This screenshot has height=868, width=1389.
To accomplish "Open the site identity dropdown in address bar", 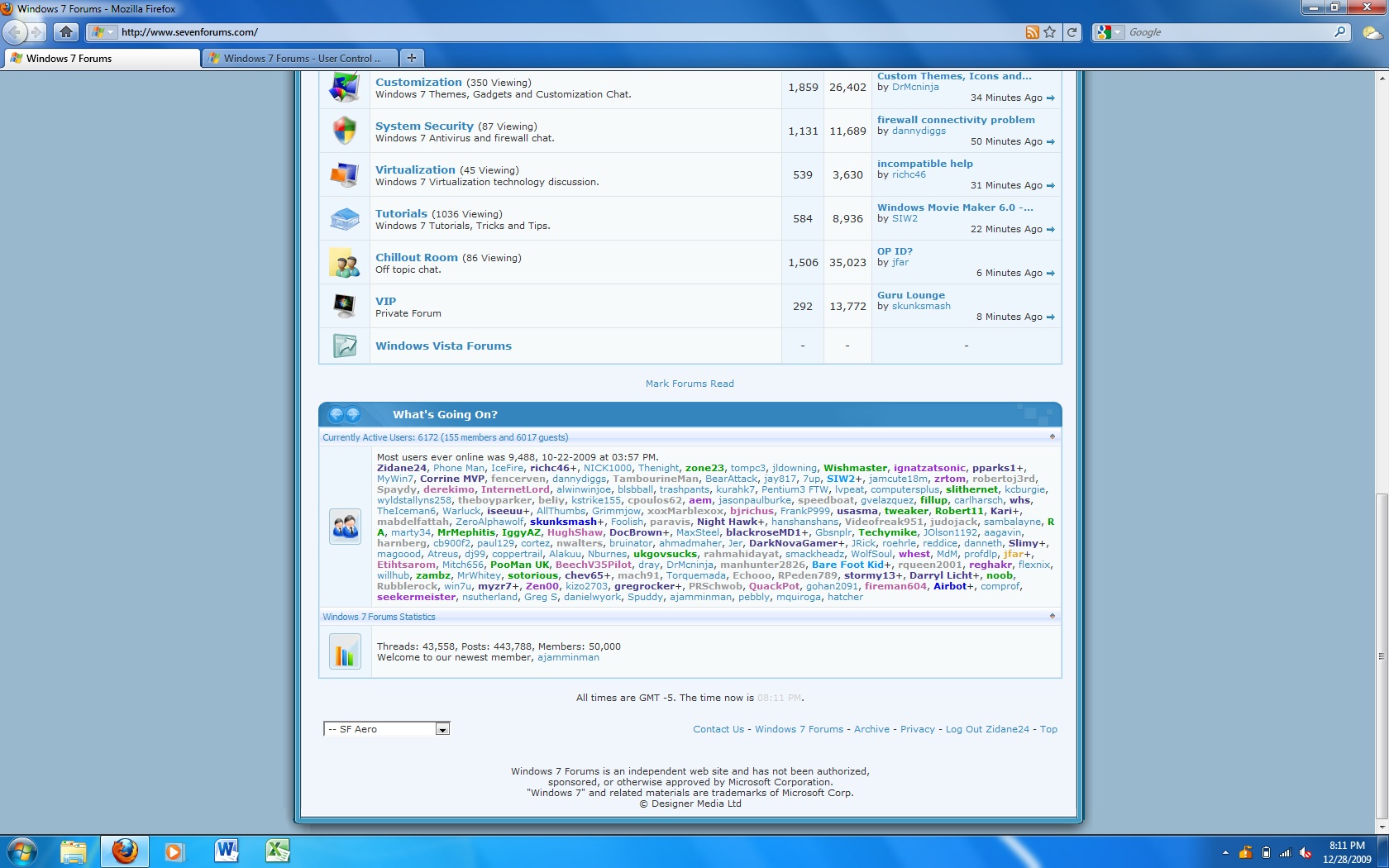I will click(103, 32).
